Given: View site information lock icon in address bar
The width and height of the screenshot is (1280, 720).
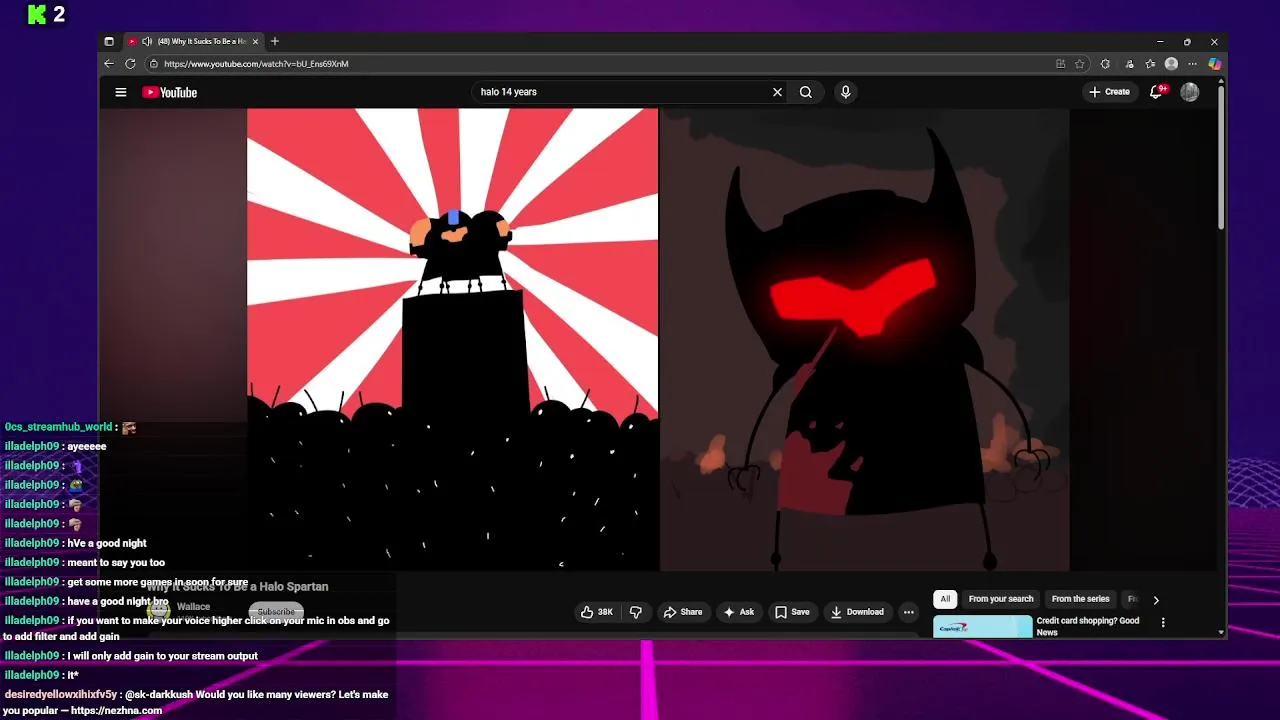Looking at the screenshot, I should coord(154,64).
